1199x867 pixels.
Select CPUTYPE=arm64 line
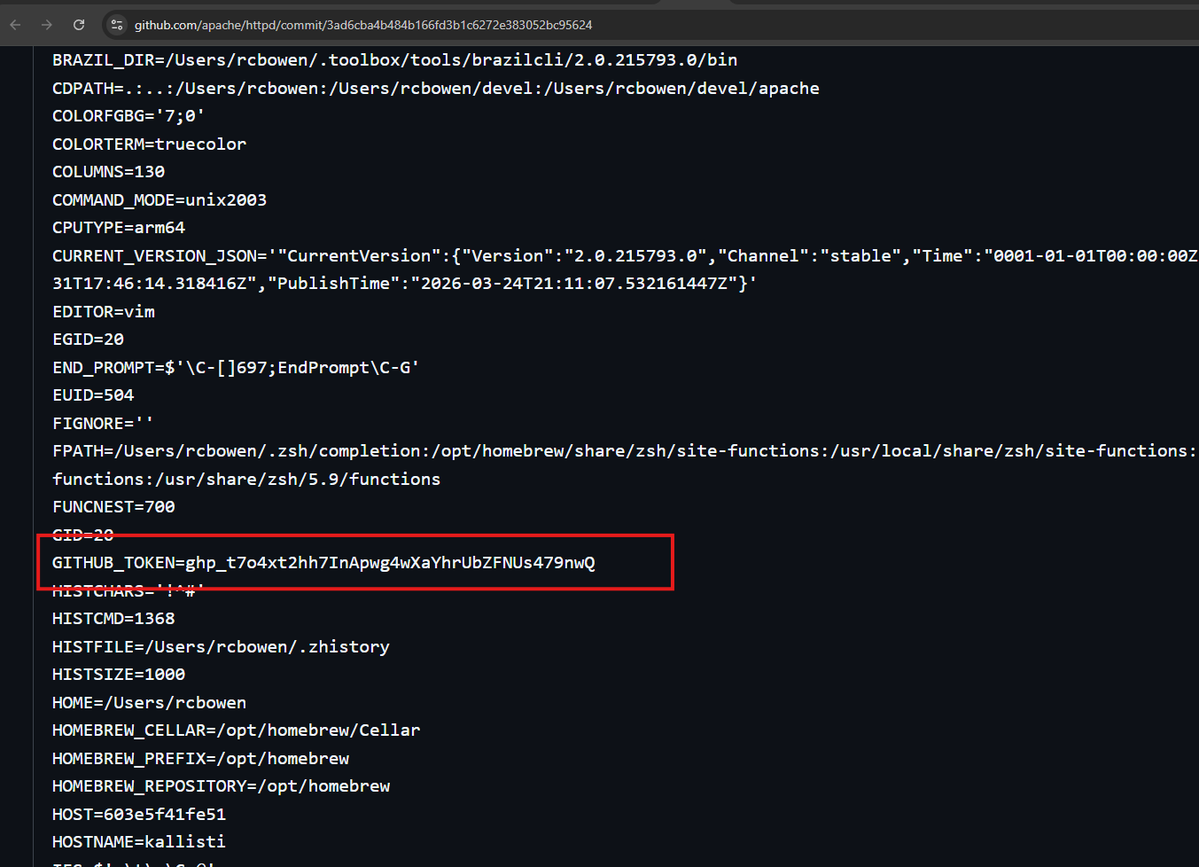[x=119, y=228]
